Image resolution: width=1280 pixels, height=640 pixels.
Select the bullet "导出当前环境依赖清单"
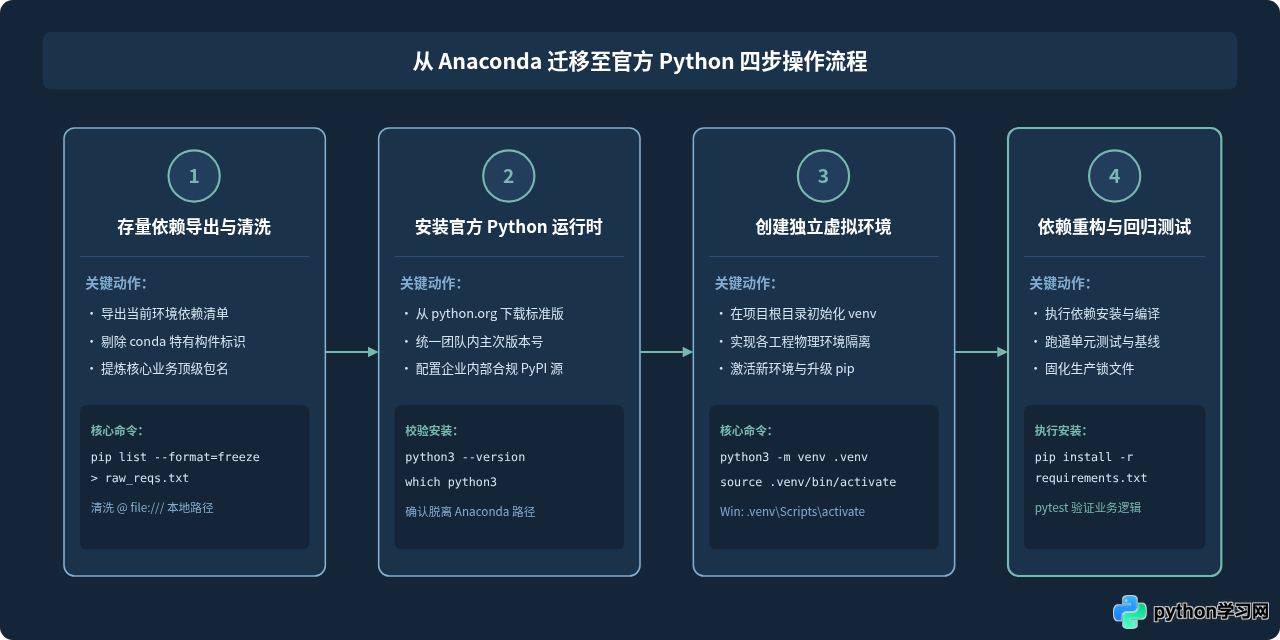coord(165,314)
